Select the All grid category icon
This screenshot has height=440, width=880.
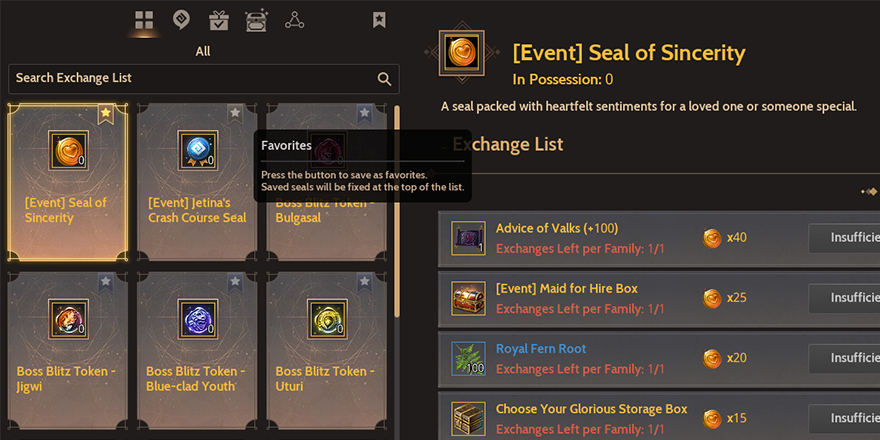145,20
